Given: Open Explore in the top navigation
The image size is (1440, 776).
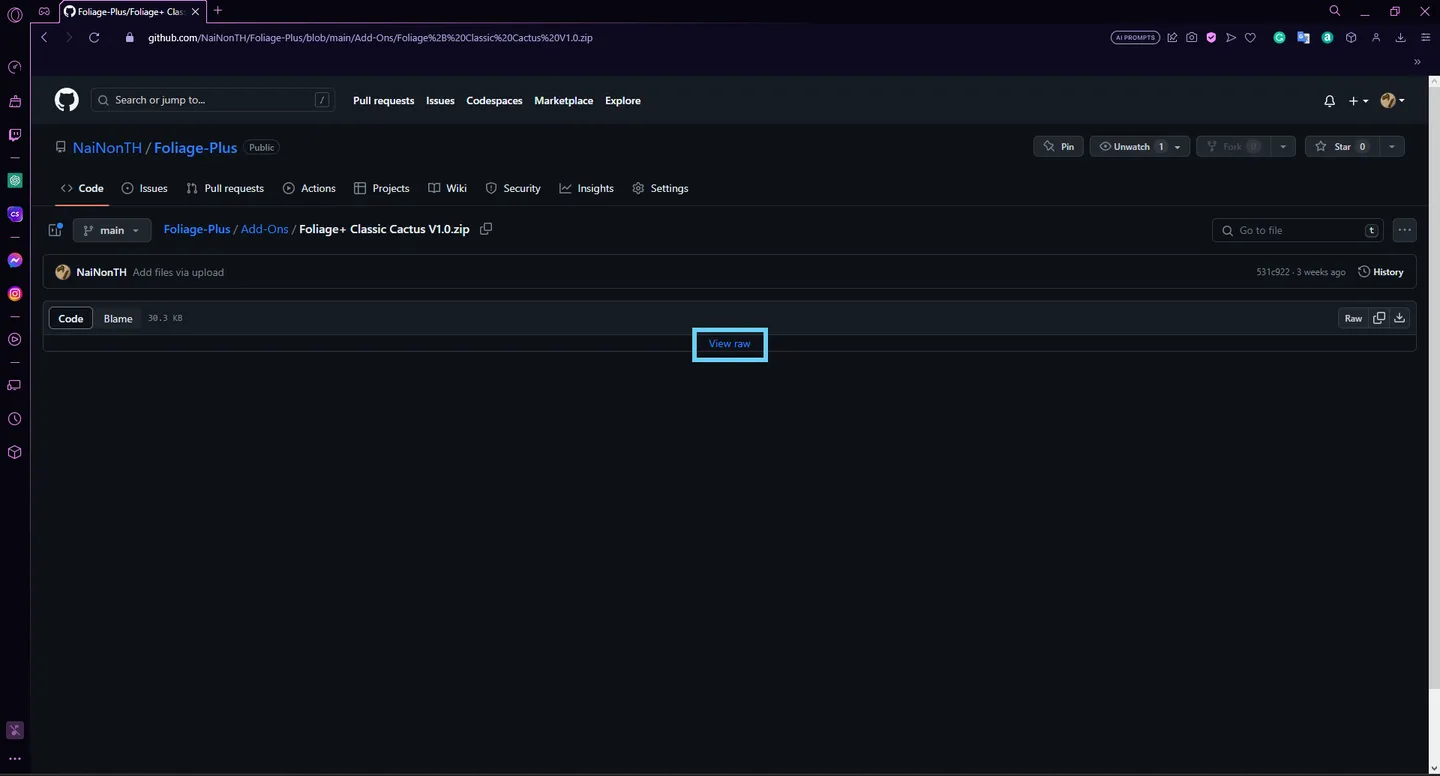Looking at the screenshot, I should (x=622, y=101).
